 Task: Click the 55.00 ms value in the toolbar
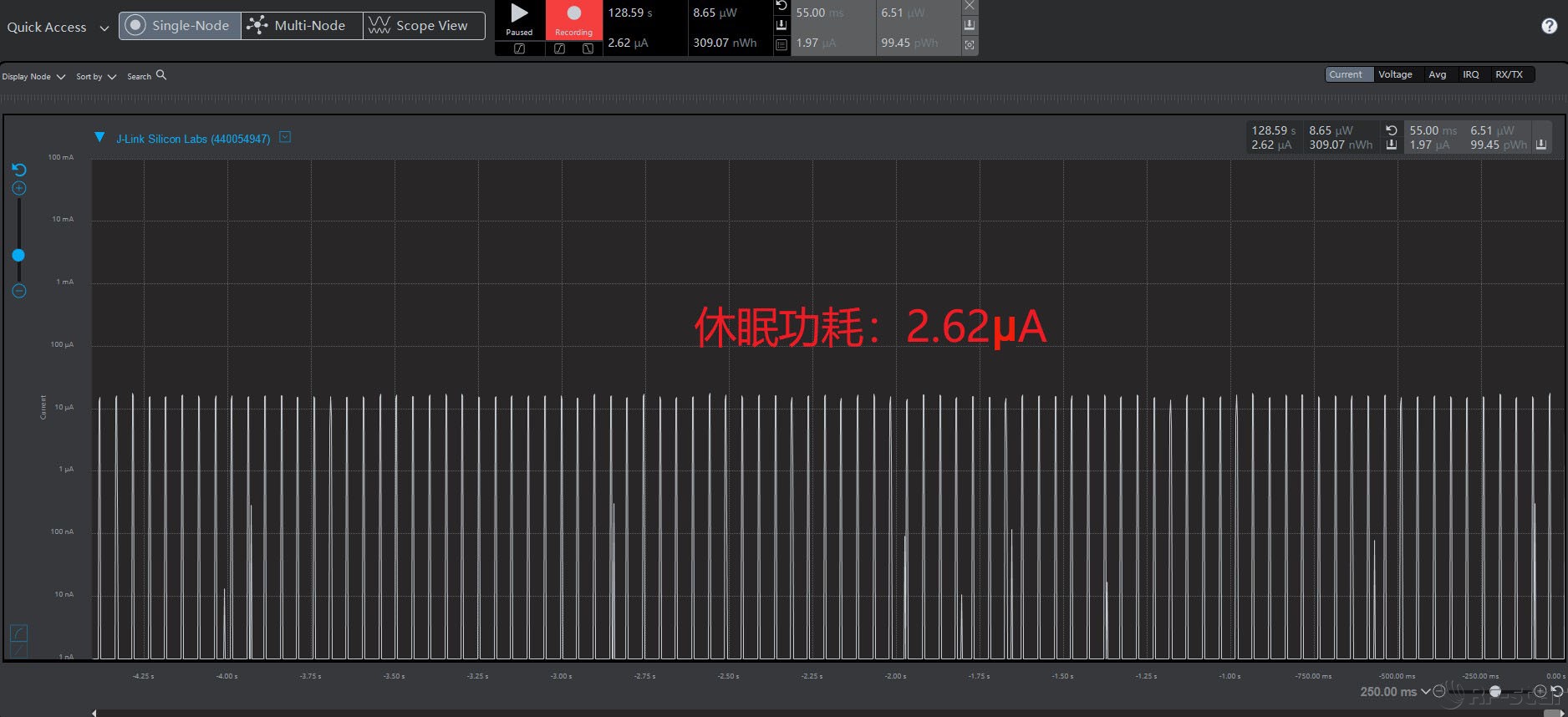(x=820, y=13)
